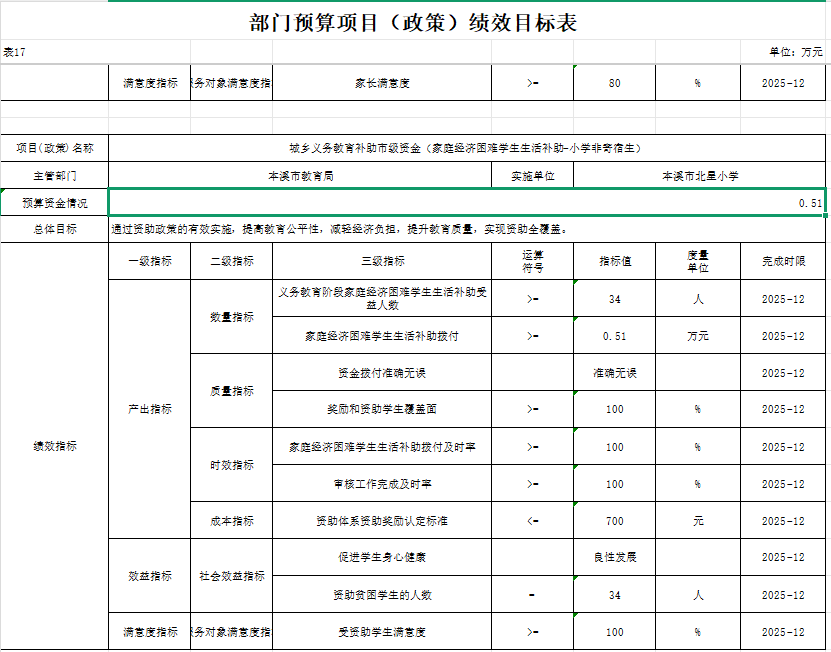Select the 本溪市北星小学 cell

[700, 175]
